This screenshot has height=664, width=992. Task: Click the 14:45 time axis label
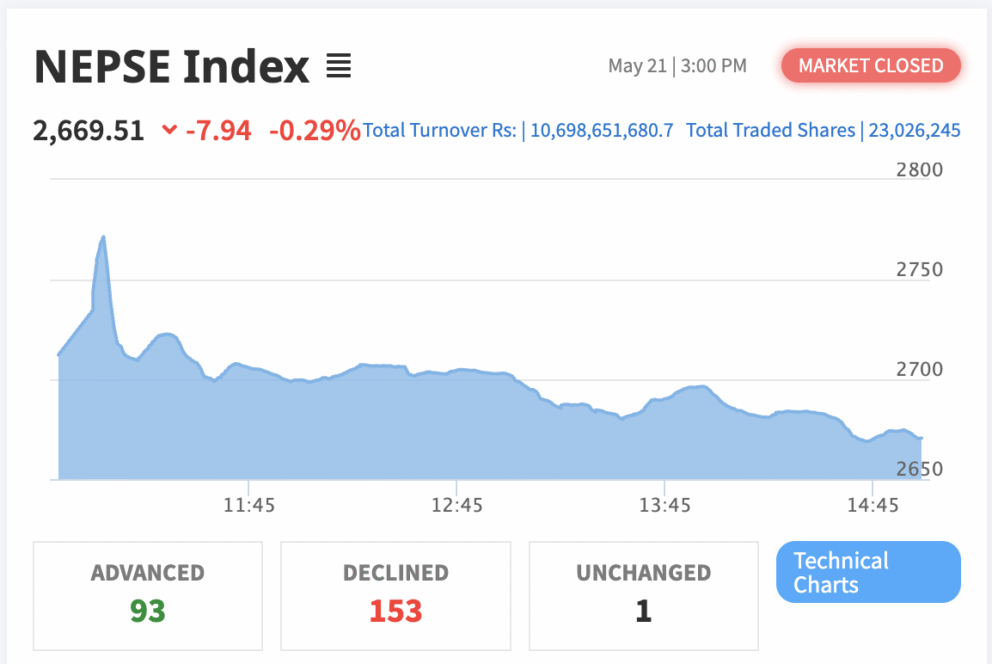click(x=872, y=505)
